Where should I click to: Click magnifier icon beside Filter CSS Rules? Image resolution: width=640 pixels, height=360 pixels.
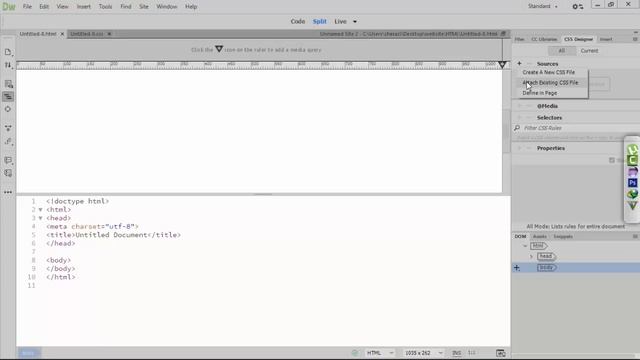[517, 128]
